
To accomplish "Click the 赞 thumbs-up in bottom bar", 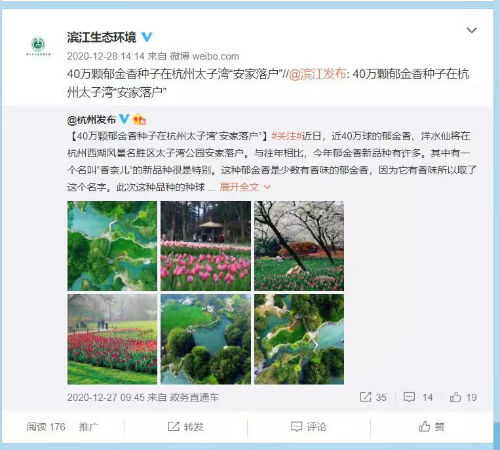I will 432,426.
